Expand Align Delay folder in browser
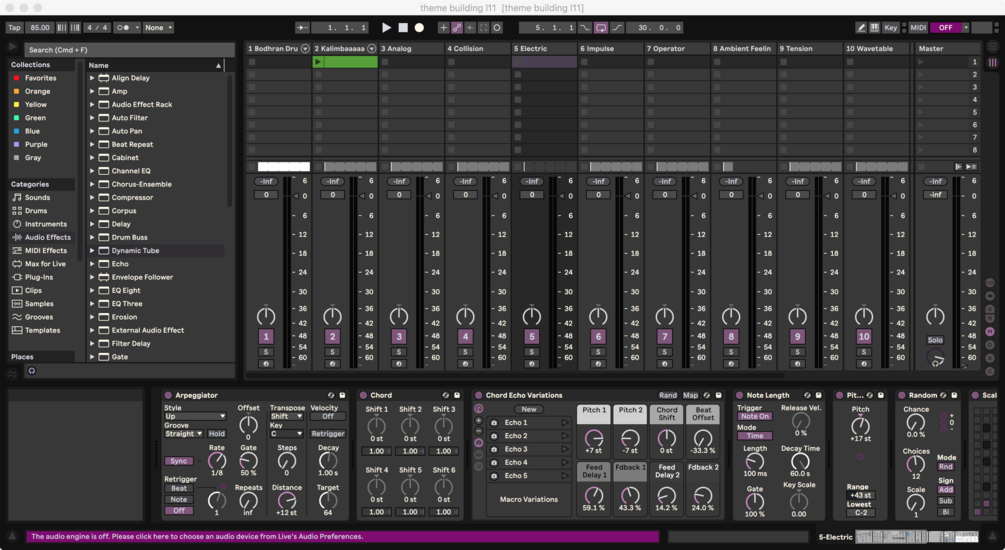This screenshot has width=1005, height=550. pos(92,78)
